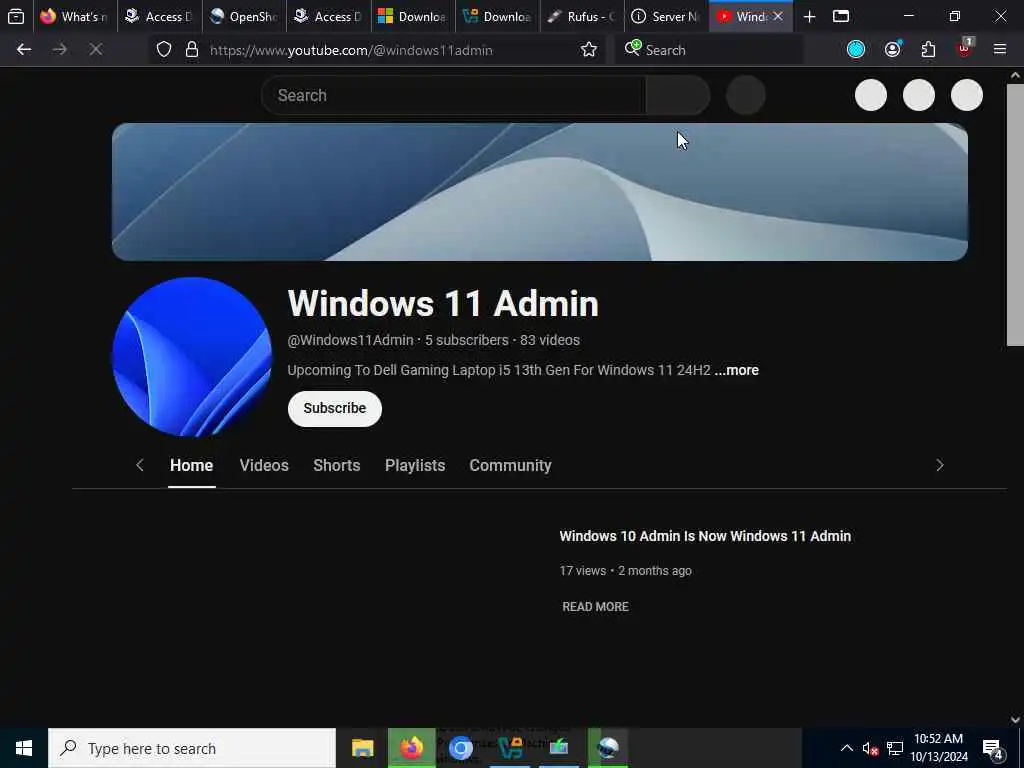Stop page loading with the X button
Image resolution: width=1024 pixels, height=768 pixels.
point(95,50)
